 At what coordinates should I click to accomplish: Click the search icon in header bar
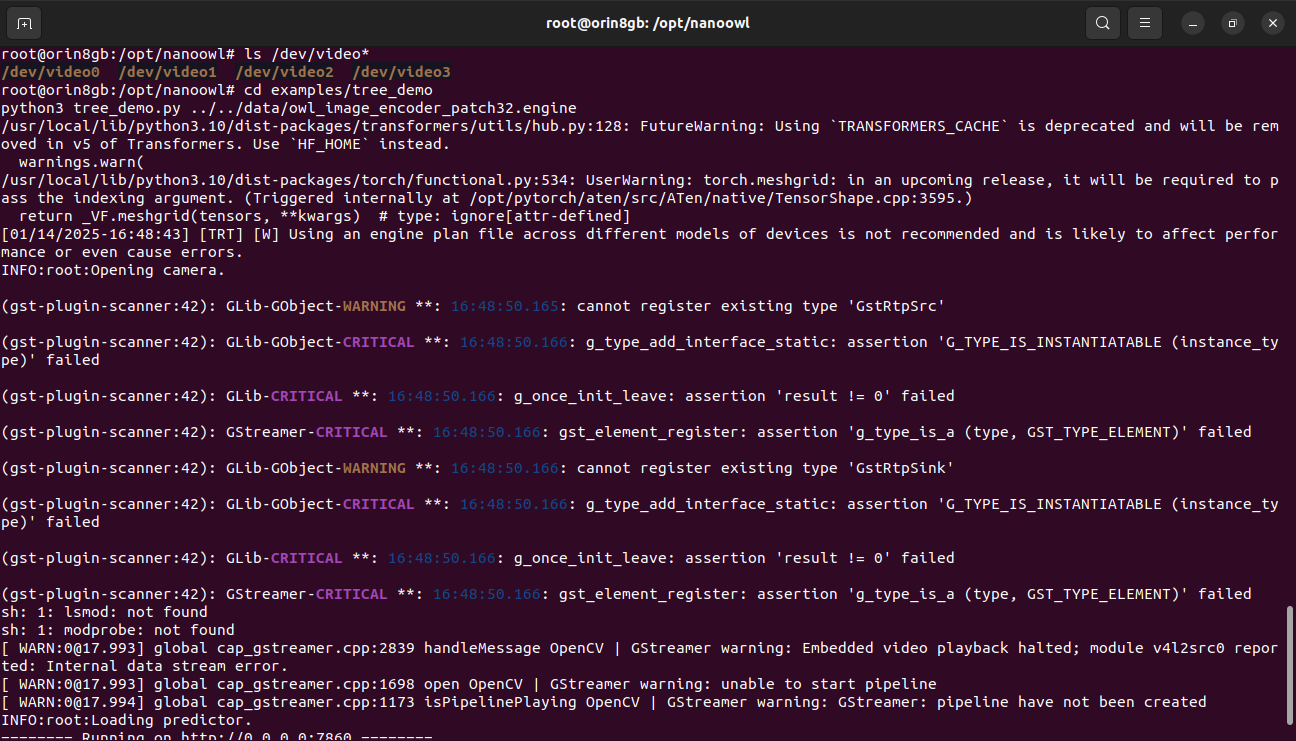click(x=1102, y=23)
